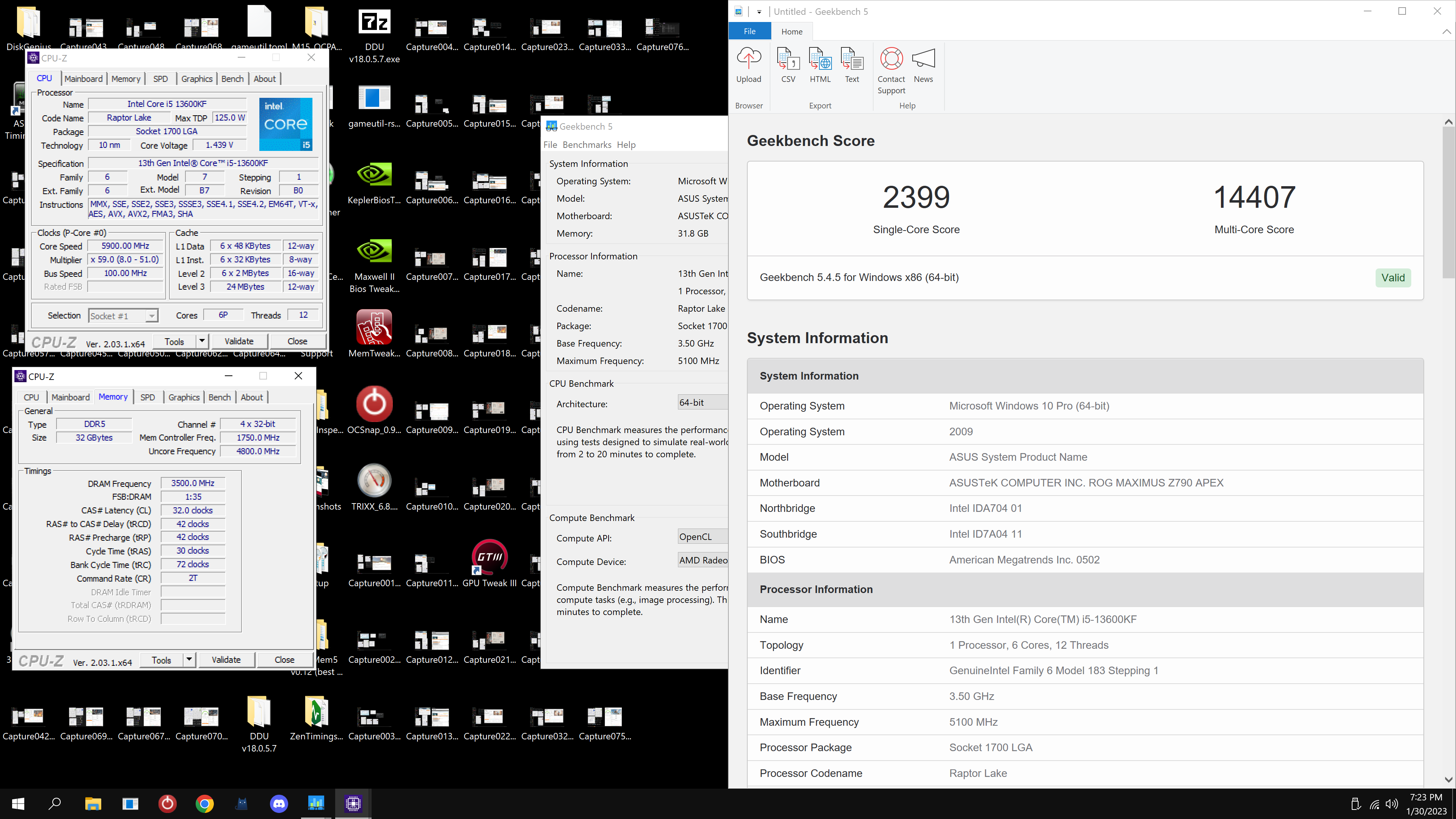
Task: Click Tools button in lower CPU-Z window
Action: point(161,659)
